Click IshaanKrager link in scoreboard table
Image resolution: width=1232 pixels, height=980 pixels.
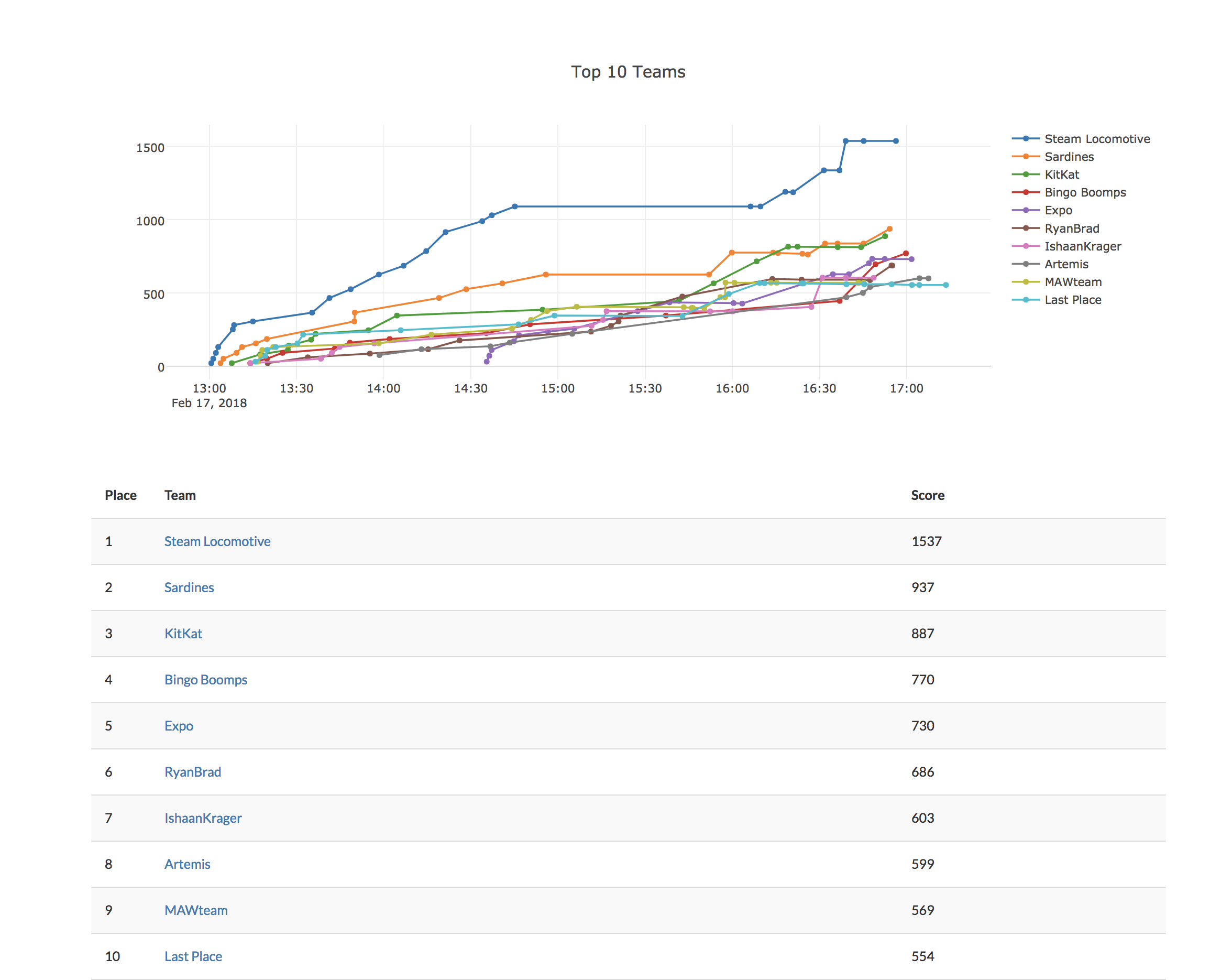pyautogui.click(x=203, y=818)
